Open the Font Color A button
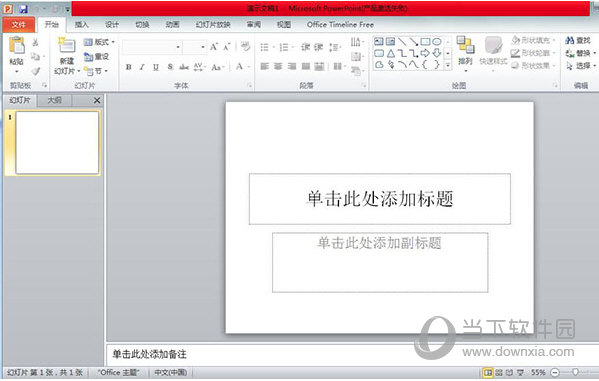The height and width of the screenshot is (381, 599). pyautogui.click(x=240, y=67)
